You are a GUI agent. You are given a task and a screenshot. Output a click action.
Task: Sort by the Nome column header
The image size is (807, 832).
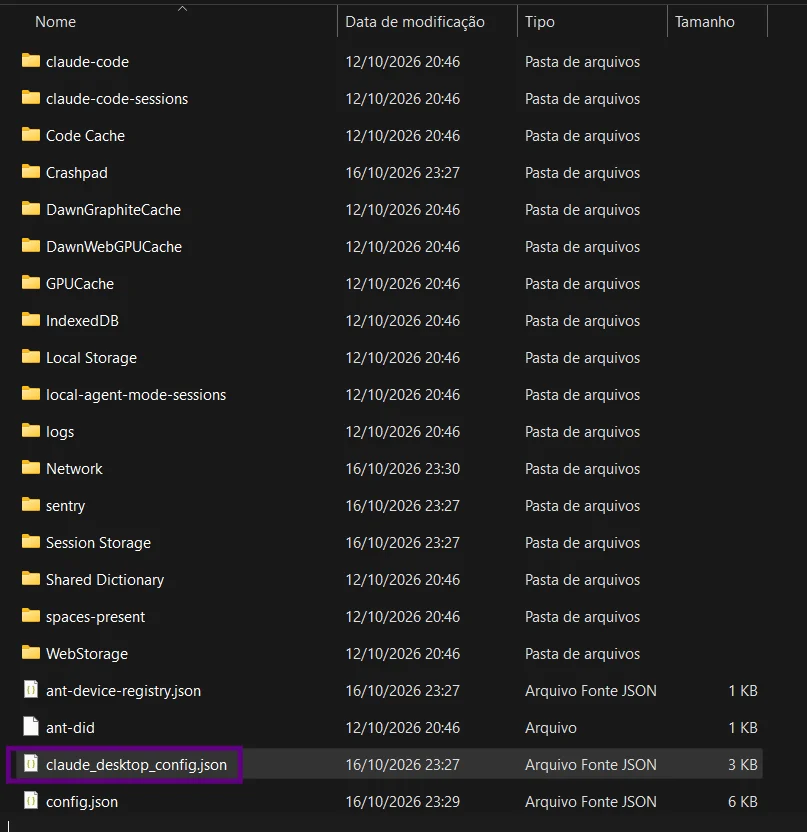point(55,22)
